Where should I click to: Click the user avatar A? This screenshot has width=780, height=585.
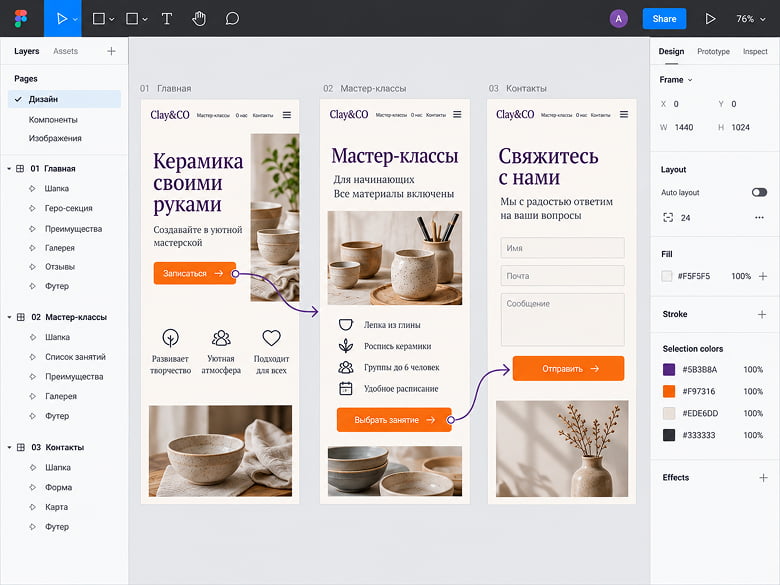coord(618,19)
